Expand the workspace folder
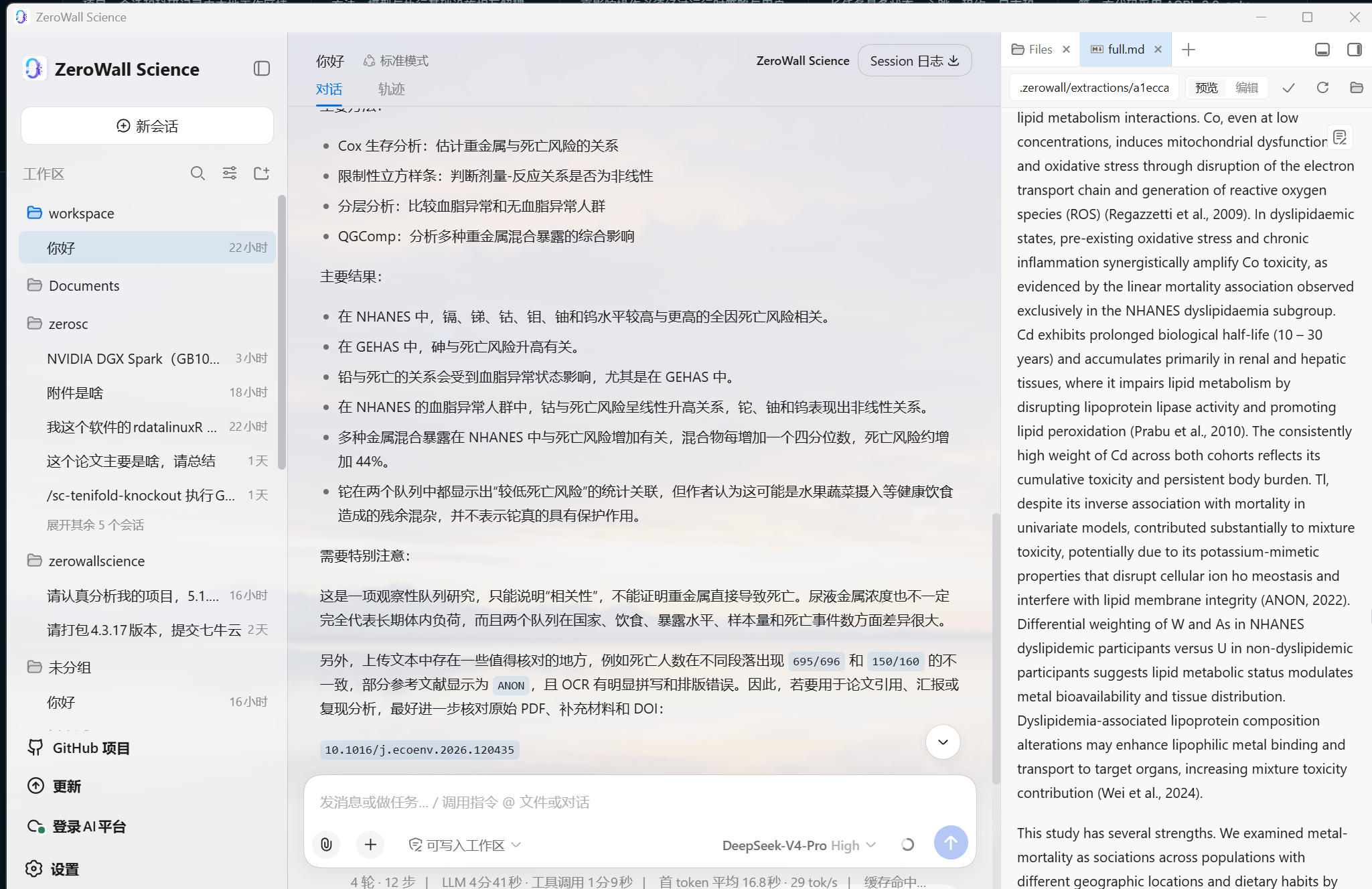The width and height of the screenshot is (1372, 889). point(147,213)
